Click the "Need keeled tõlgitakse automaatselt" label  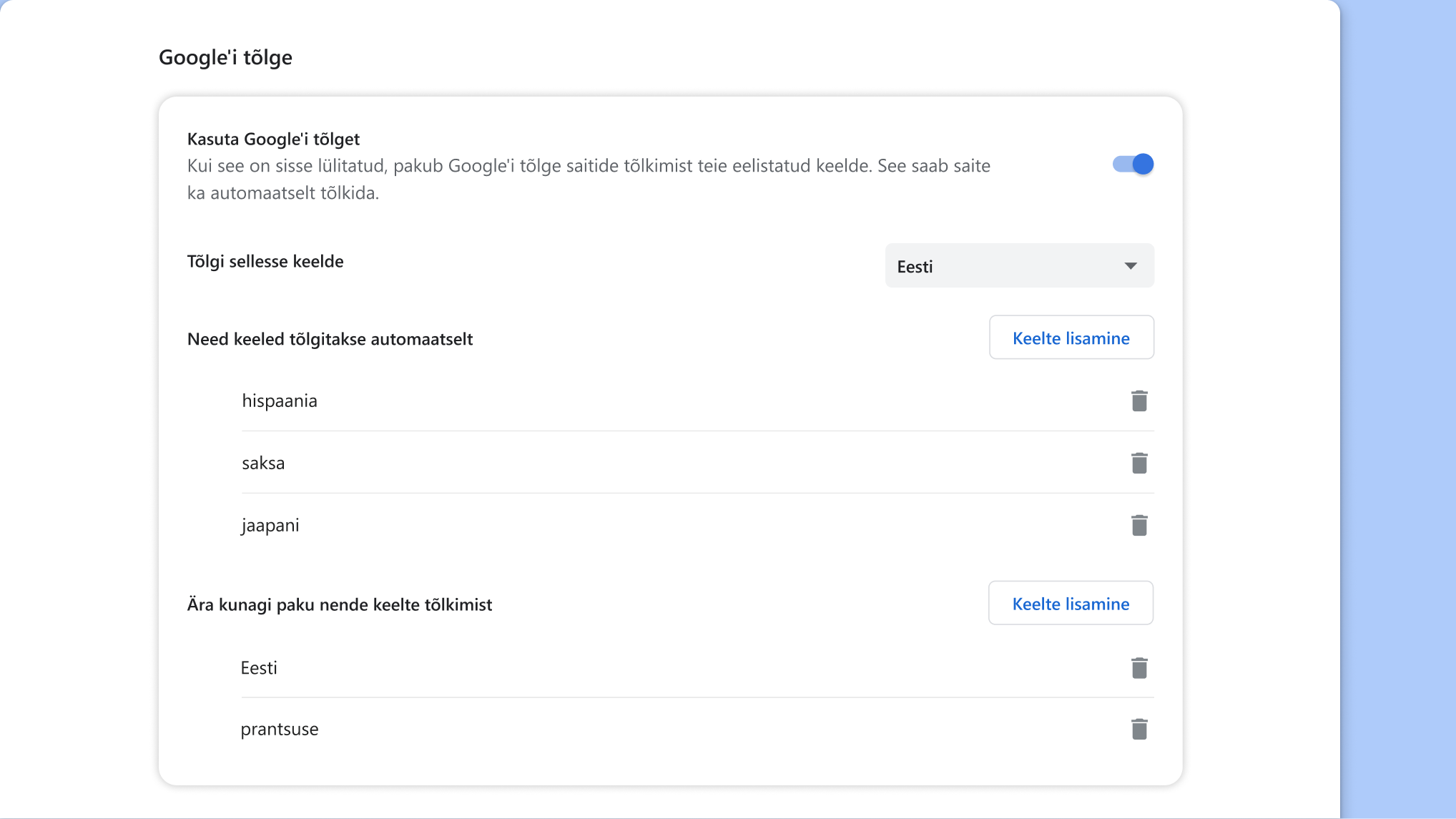330,339
